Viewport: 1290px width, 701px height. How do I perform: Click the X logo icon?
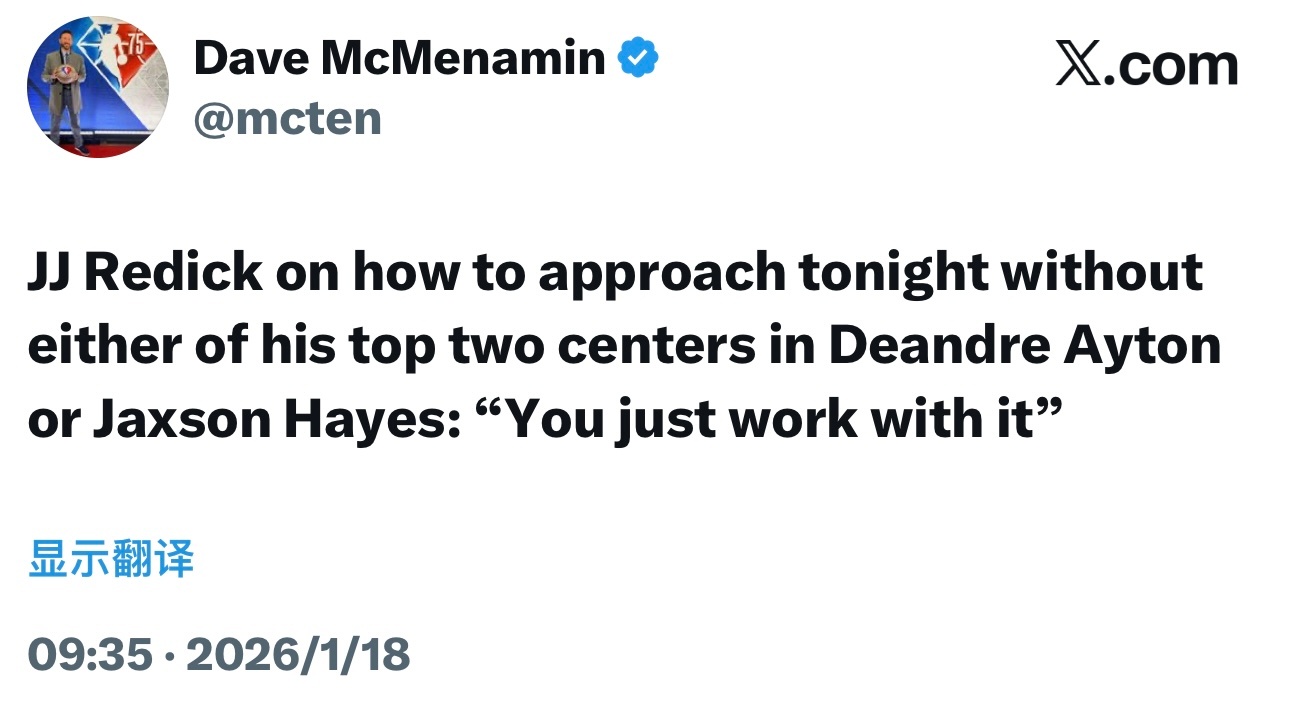coord(1076,65)
